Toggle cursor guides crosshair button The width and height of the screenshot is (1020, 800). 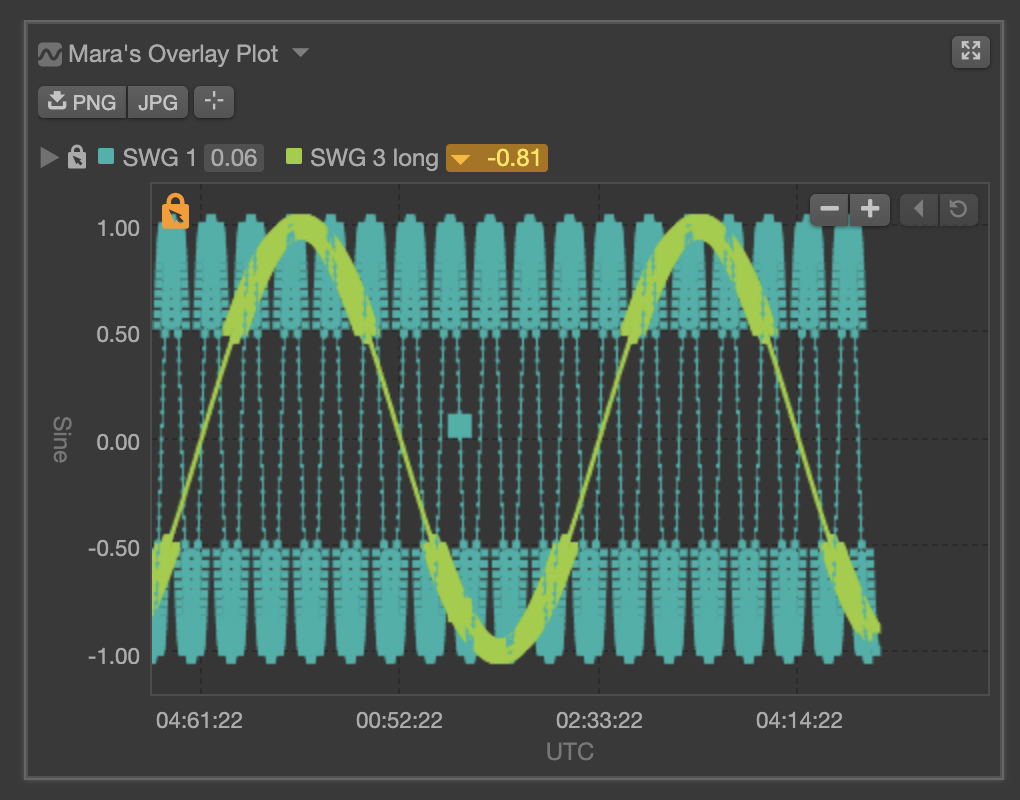point(214,101)
